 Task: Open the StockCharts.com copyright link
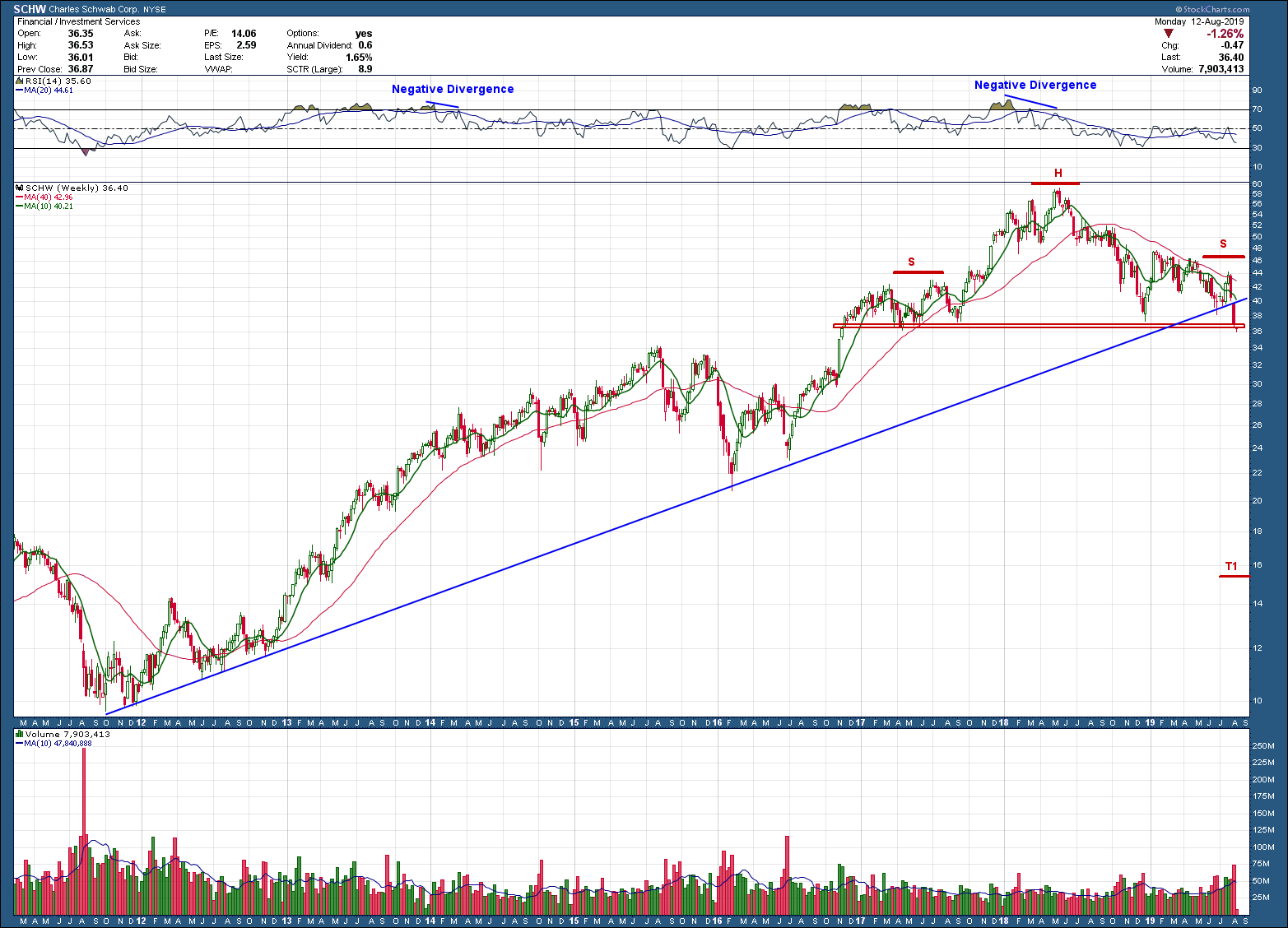[x=1212, y=10]
